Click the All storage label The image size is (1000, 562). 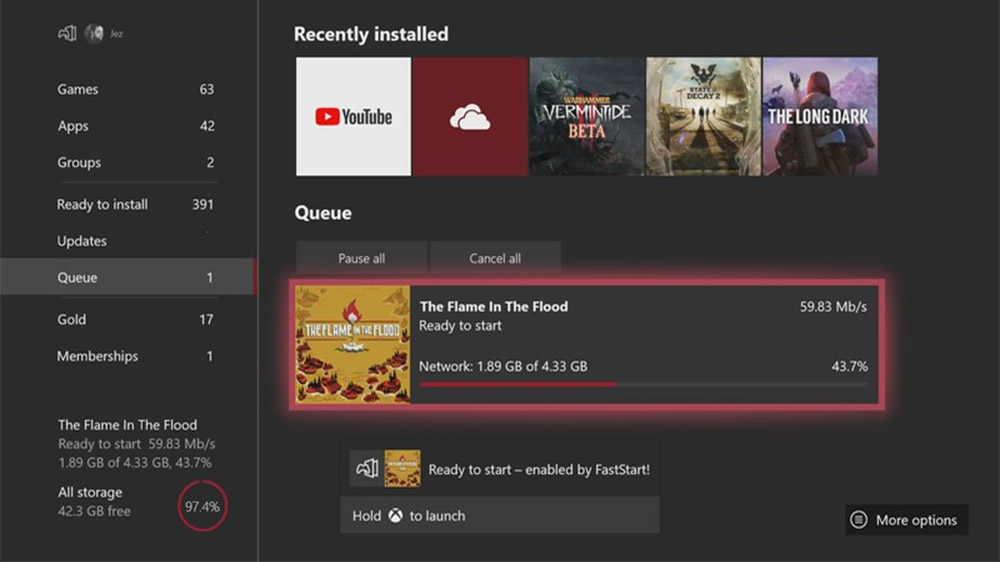pyautogui.click(x=90, y=492)
